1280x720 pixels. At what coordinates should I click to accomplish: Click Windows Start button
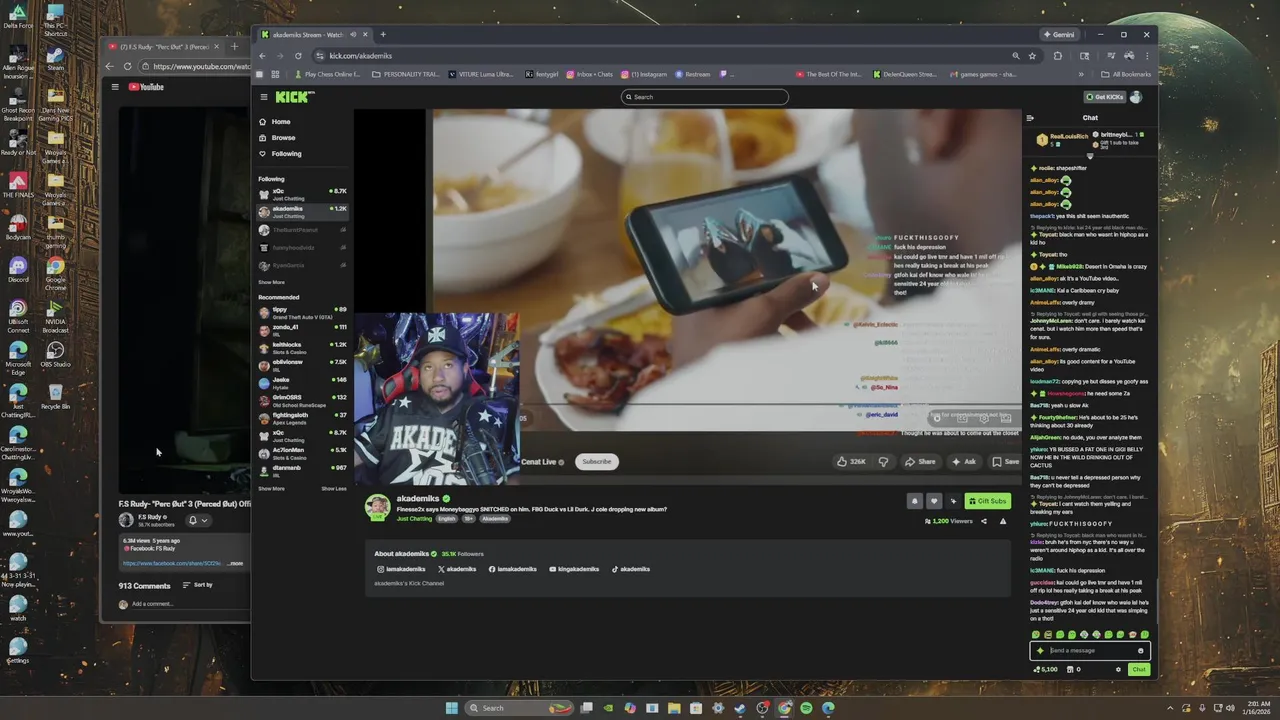click(x=452, y=708)
